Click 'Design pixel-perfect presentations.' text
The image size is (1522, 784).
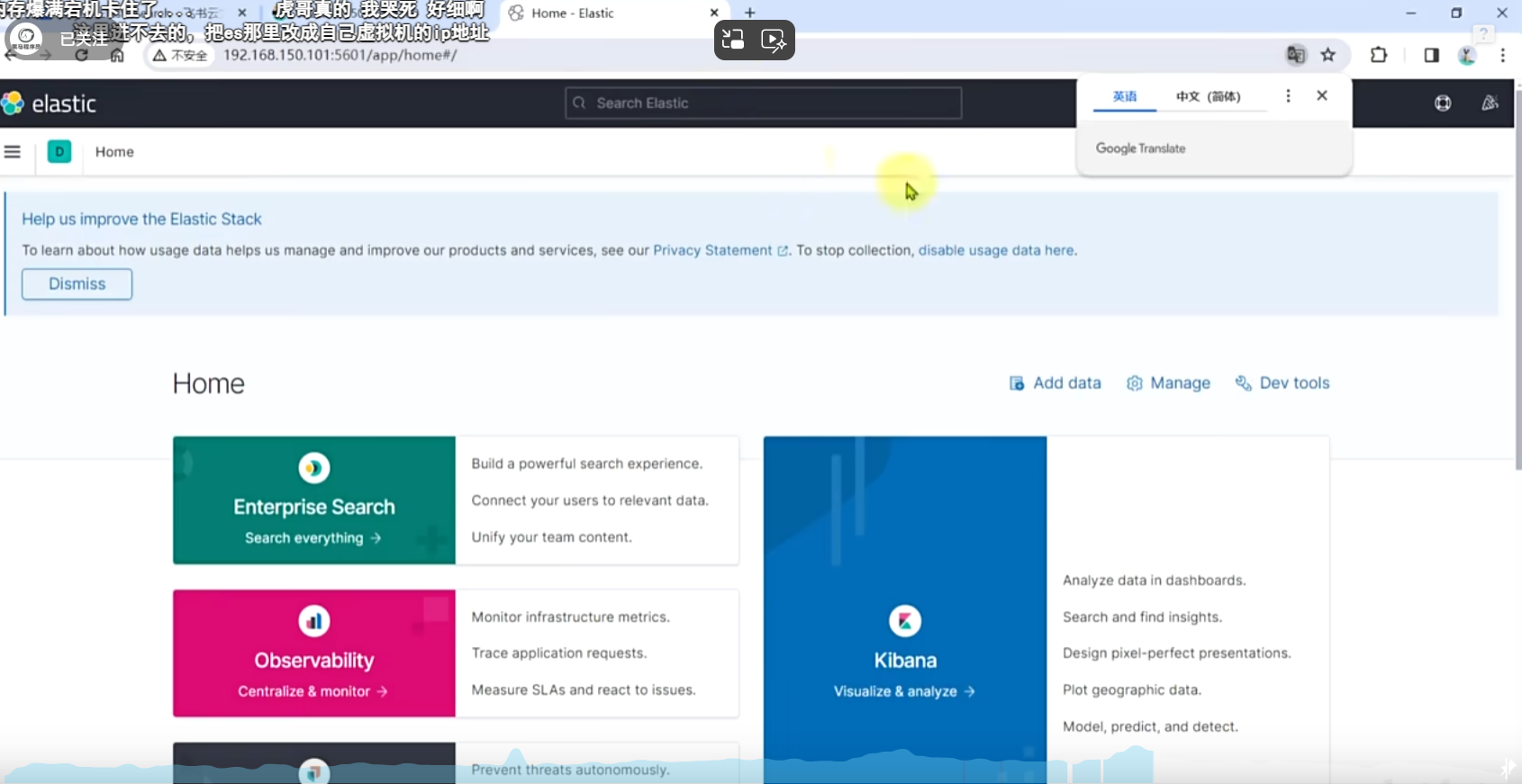[x=1177, y=653]
